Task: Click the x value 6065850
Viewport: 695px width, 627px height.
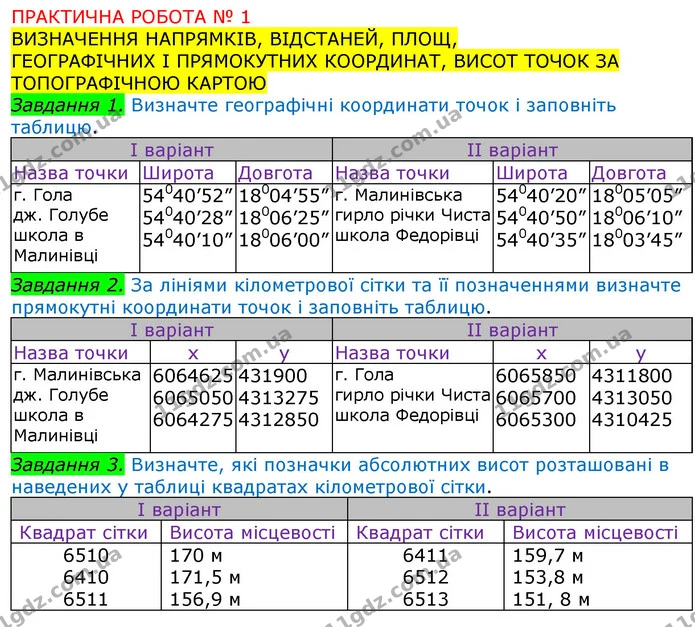Action: click(535, 376)
